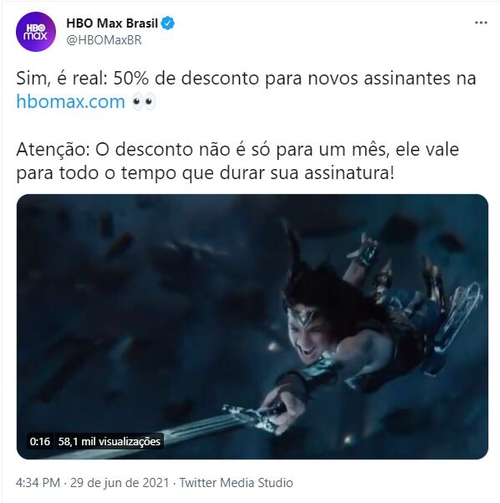Click the HBO Max Brasil display name
This screenshot has height=503, width=500.
112,23
